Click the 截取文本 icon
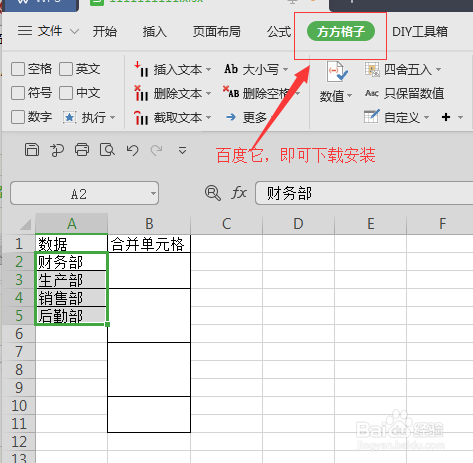 pos(141,117)
